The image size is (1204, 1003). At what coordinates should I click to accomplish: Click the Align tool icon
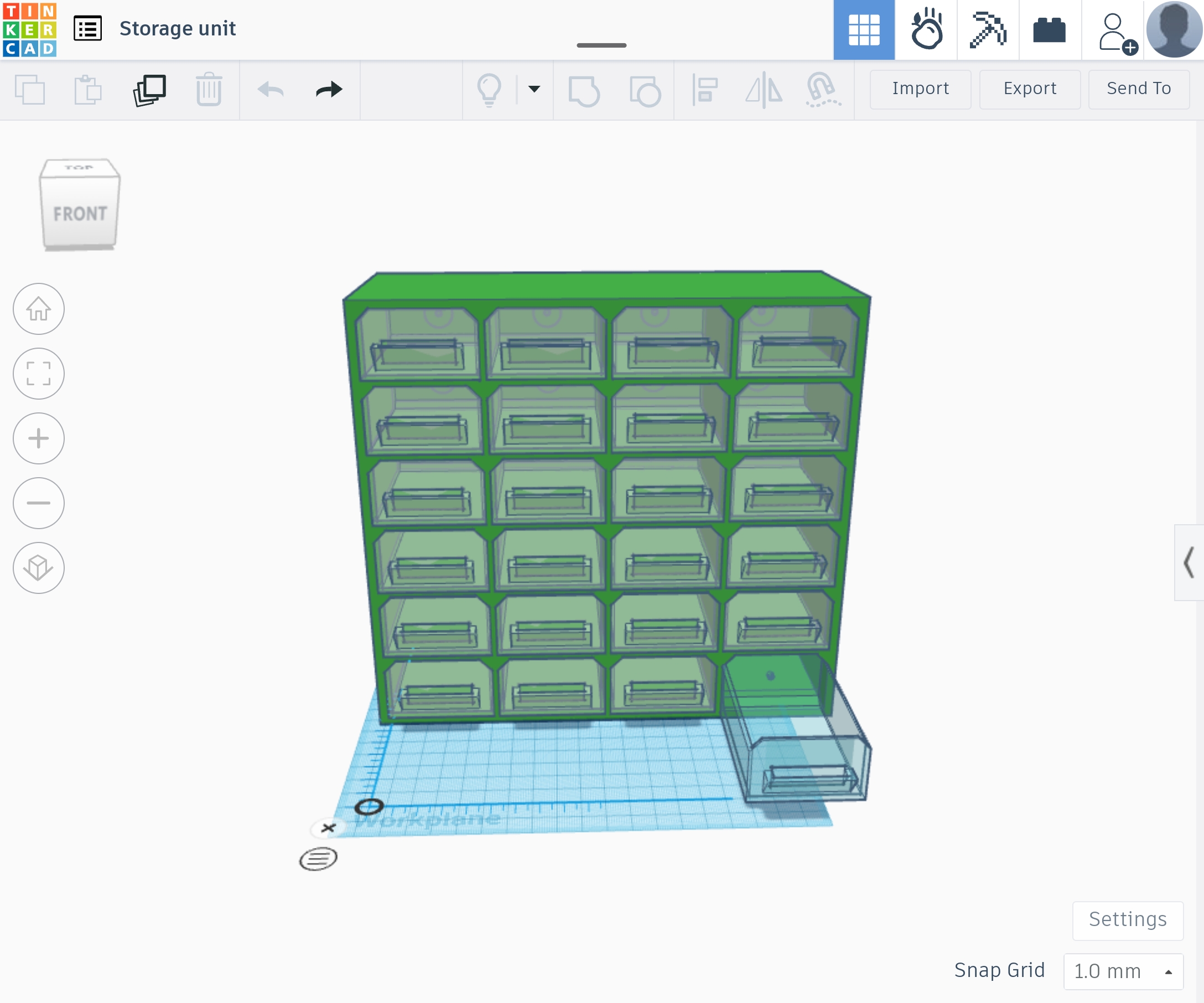704,90
